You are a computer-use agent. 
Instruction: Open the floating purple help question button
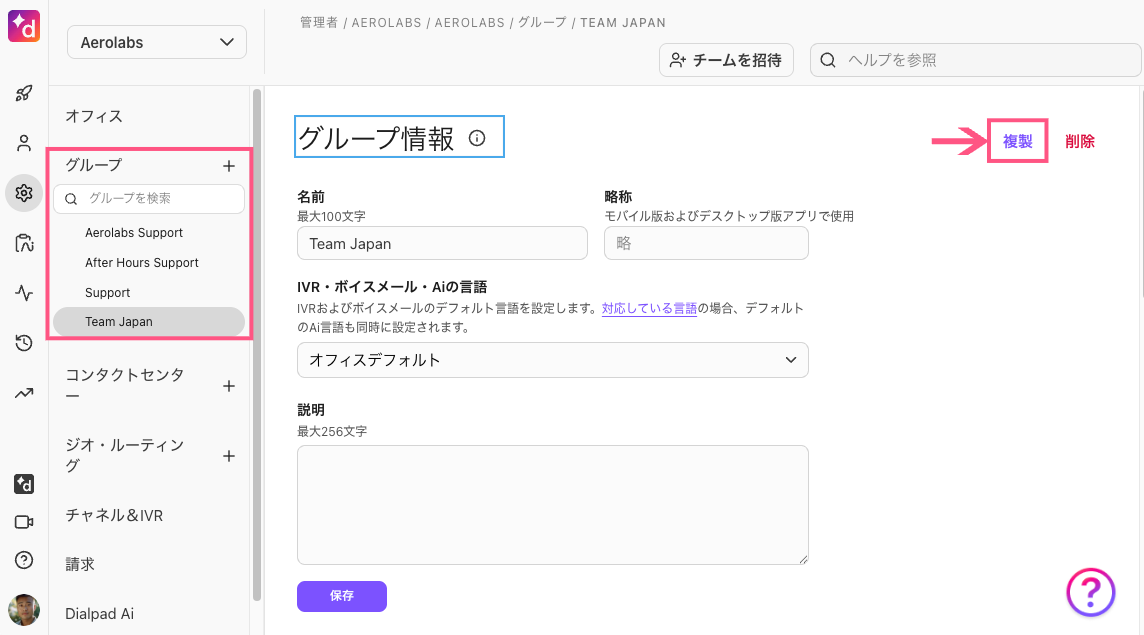tap(1091, 592)
